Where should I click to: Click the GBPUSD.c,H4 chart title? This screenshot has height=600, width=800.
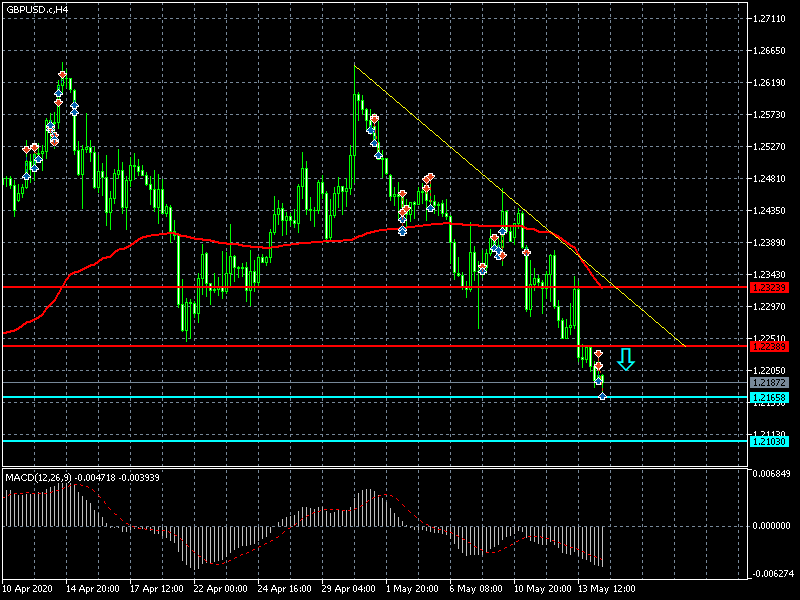click(38, 9)
